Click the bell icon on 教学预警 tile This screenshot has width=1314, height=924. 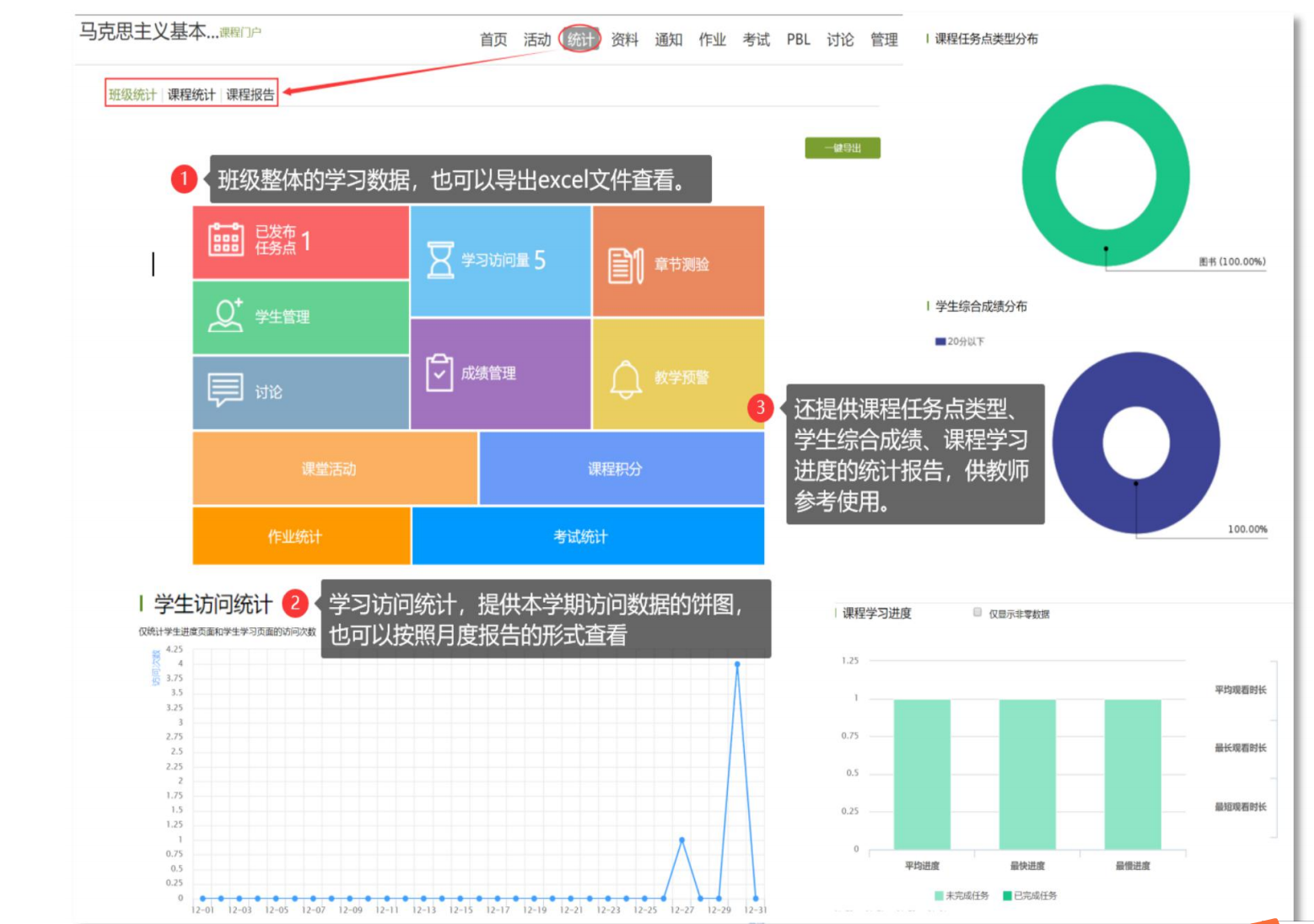point(626,379)
